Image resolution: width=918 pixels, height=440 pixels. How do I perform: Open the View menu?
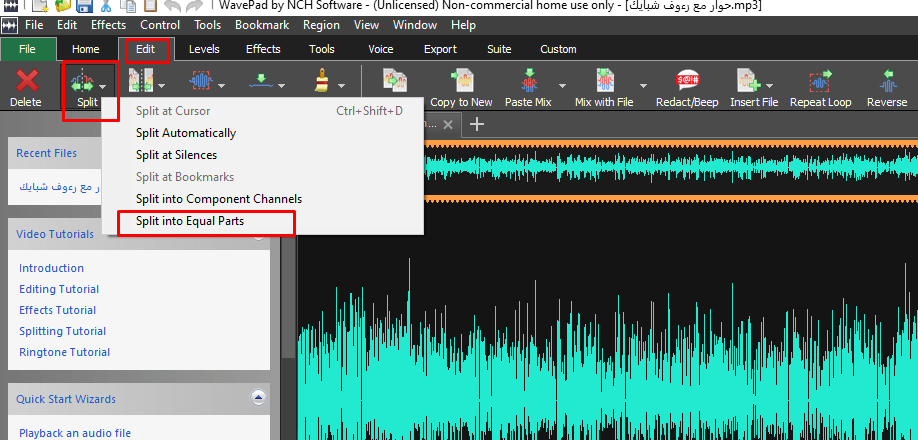366,25
